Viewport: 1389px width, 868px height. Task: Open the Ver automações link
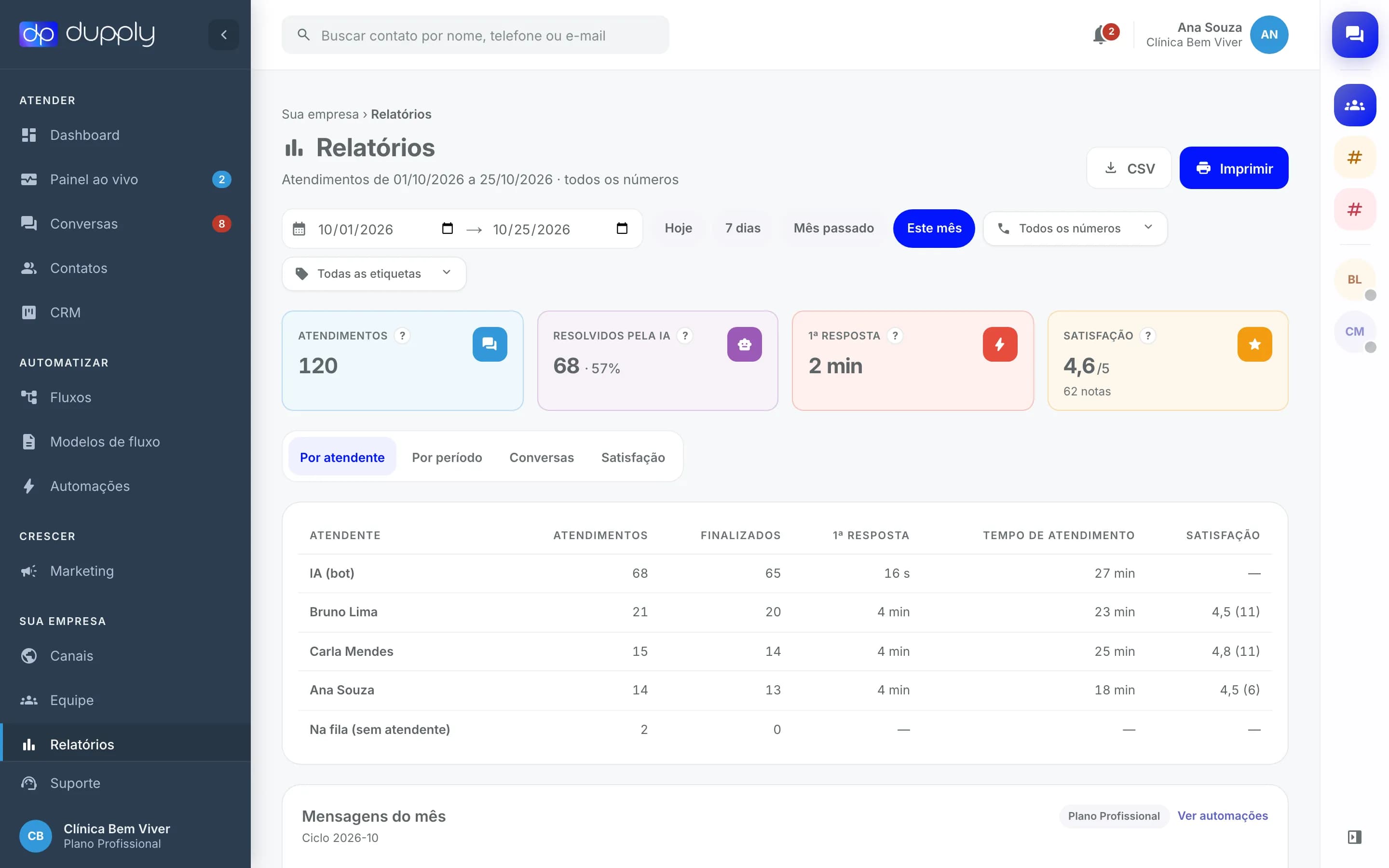tap(1223, 816)
